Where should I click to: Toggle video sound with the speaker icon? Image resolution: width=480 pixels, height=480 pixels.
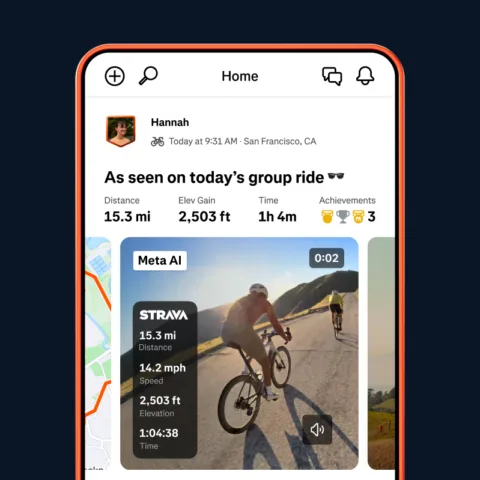[x=317, y=430]
